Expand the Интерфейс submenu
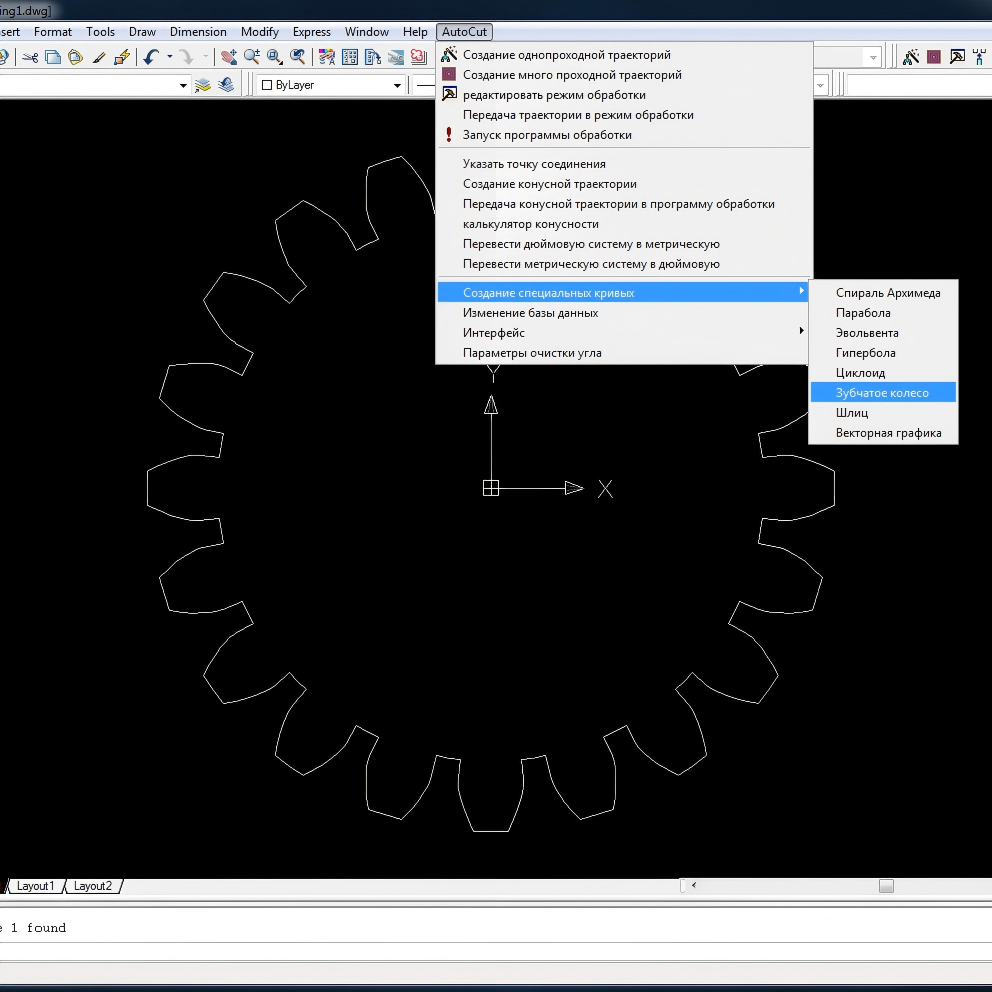Viewport: 992px width, 992px height. click(x=623, y=333)
